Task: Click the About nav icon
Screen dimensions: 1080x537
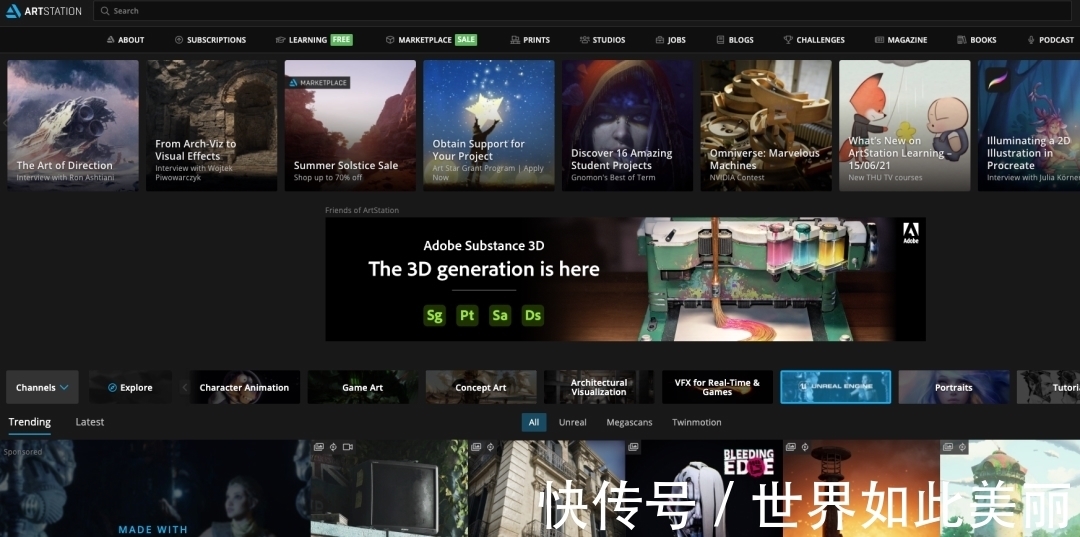Action: click(x=110, y=40)
